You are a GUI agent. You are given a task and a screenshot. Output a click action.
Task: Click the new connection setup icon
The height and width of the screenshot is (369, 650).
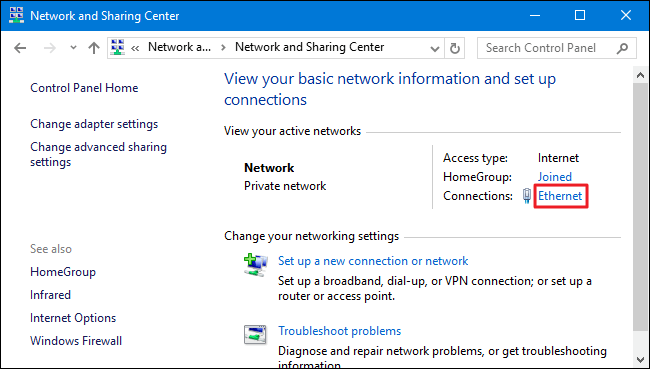(x=256, y=265)
